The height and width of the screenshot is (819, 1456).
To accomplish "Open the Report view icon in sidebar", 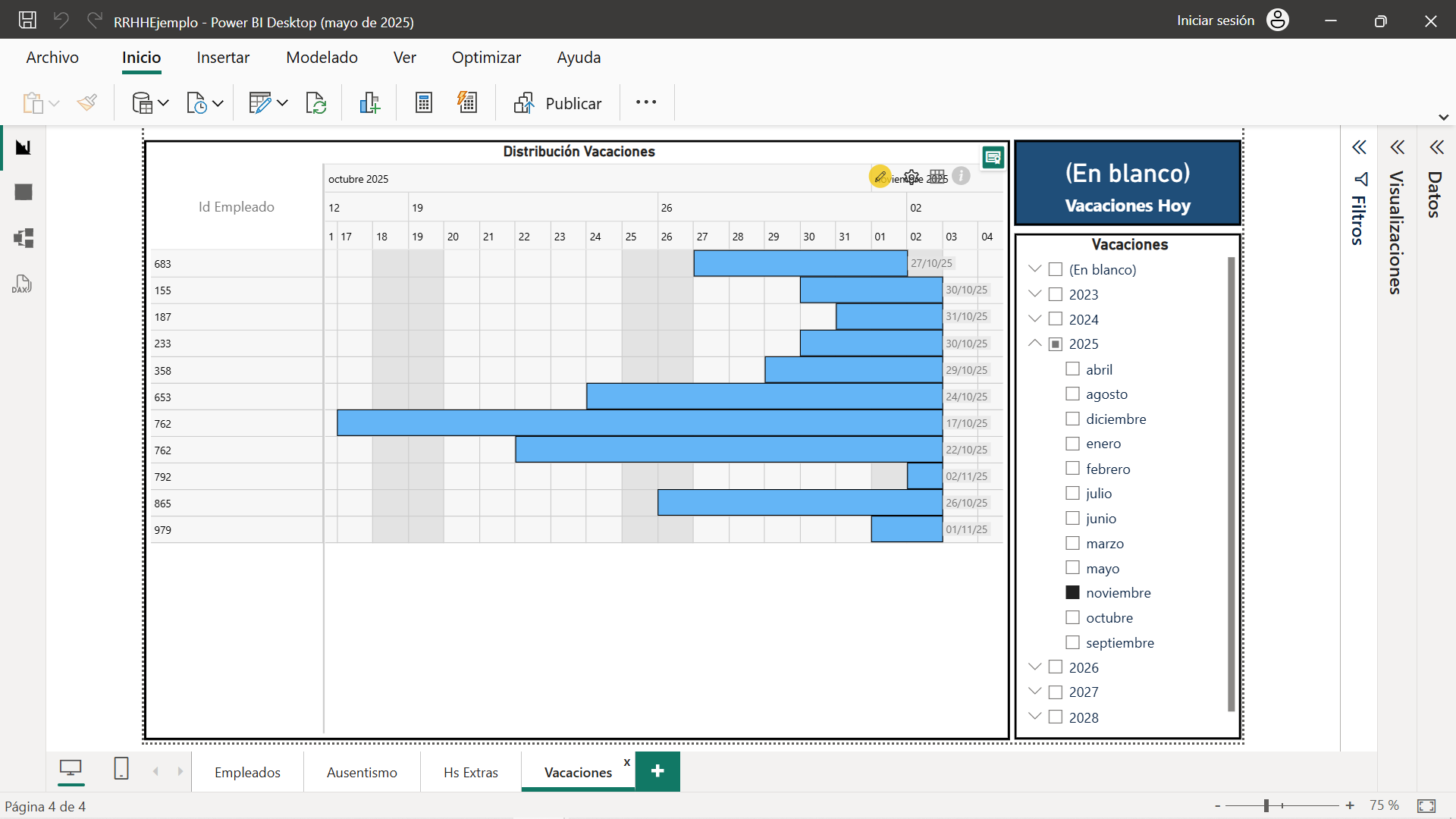I will (24, 147).
